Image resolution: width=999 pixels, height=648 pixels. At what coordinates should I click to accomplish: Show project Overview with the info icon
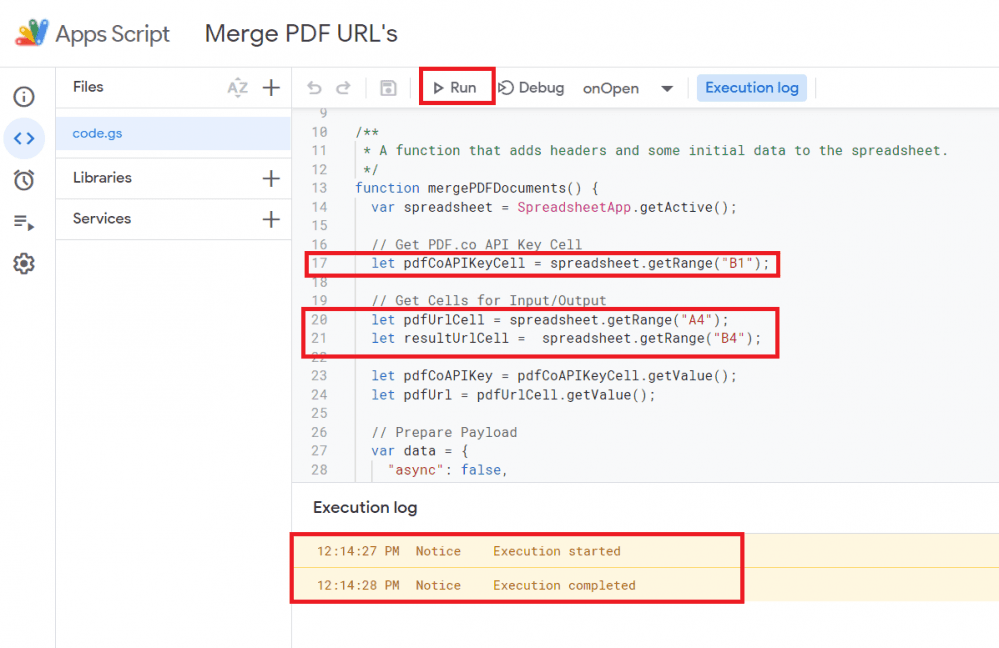click(x=24, y=96)
